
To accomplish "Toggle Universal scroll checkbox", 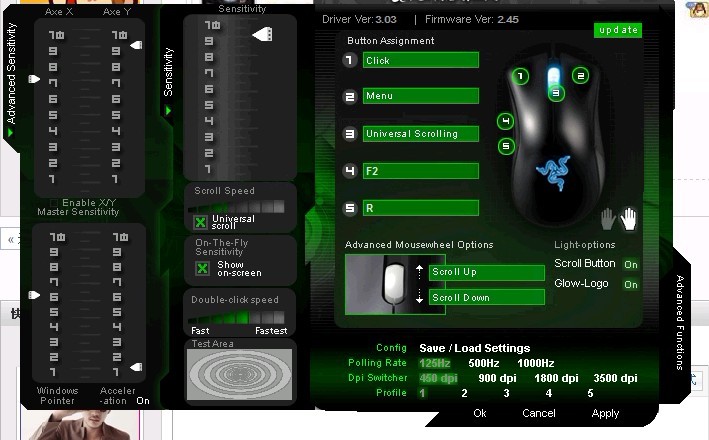I will click(200, 222).
